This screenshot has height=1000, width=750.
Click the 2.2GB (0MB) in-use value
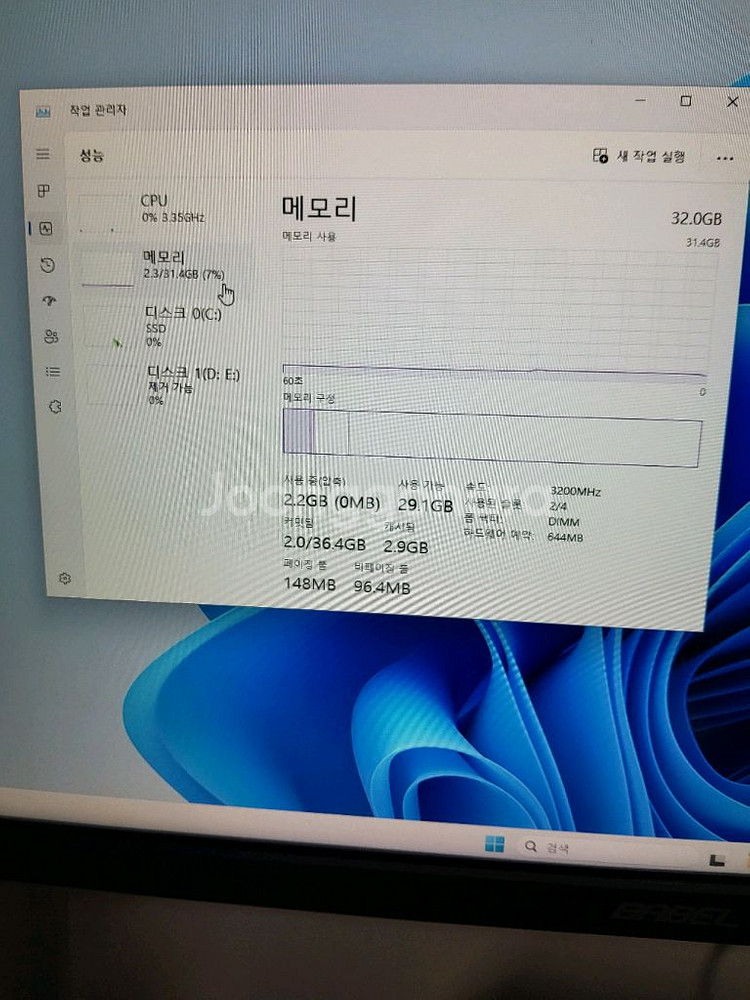332,503
